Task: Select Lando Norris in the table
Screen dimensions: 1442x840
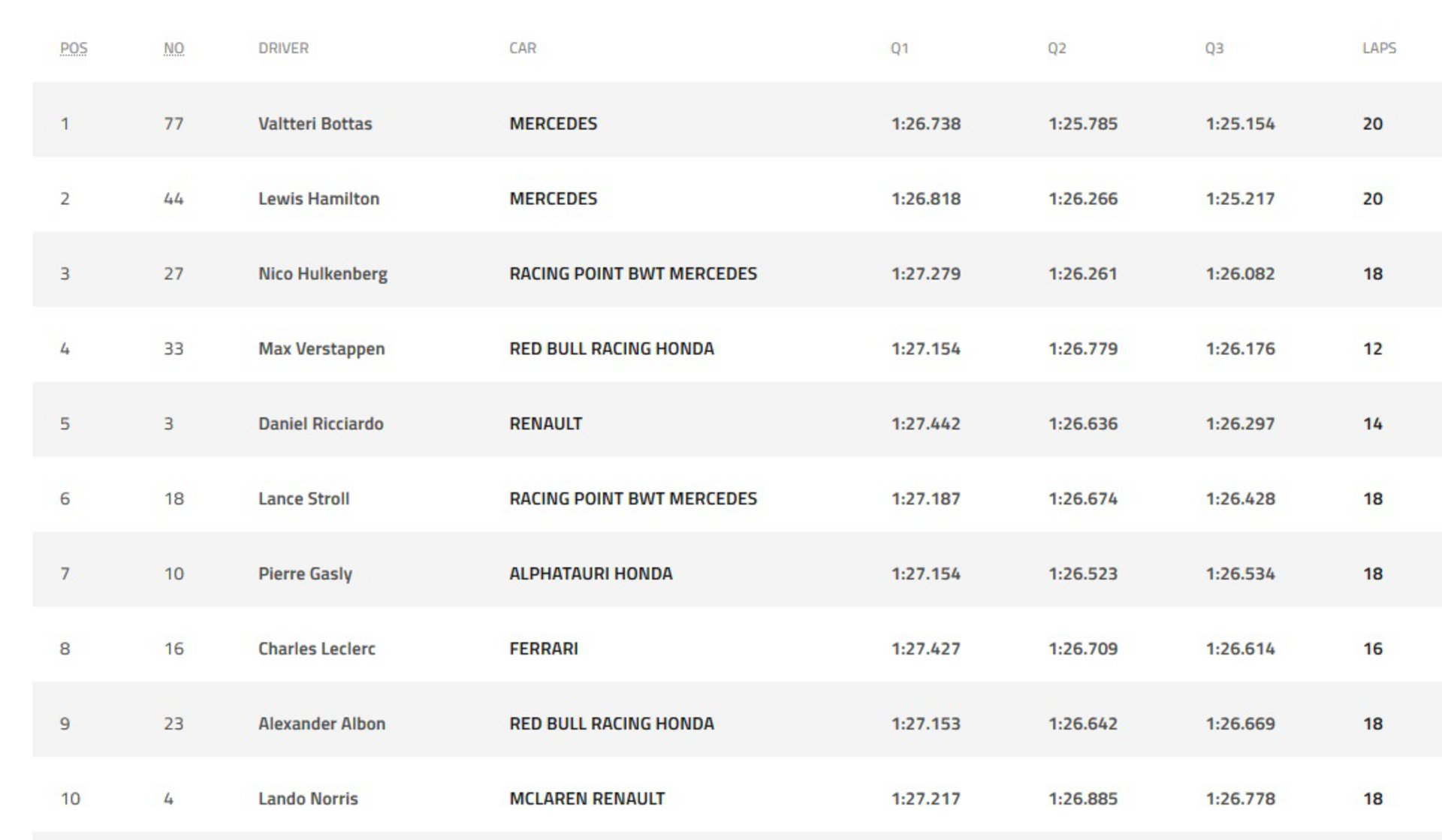Action: 308,799
